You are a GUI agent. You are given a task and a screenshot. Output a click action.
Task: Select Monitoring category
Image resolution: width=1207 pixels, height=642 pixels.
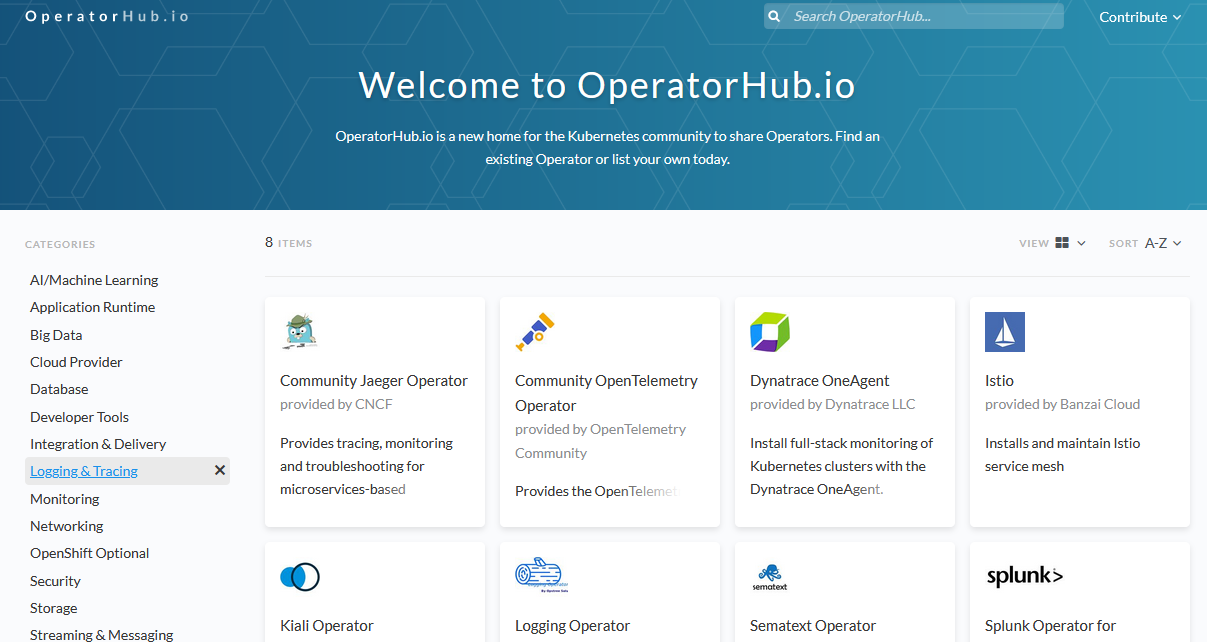click(64, 499)
